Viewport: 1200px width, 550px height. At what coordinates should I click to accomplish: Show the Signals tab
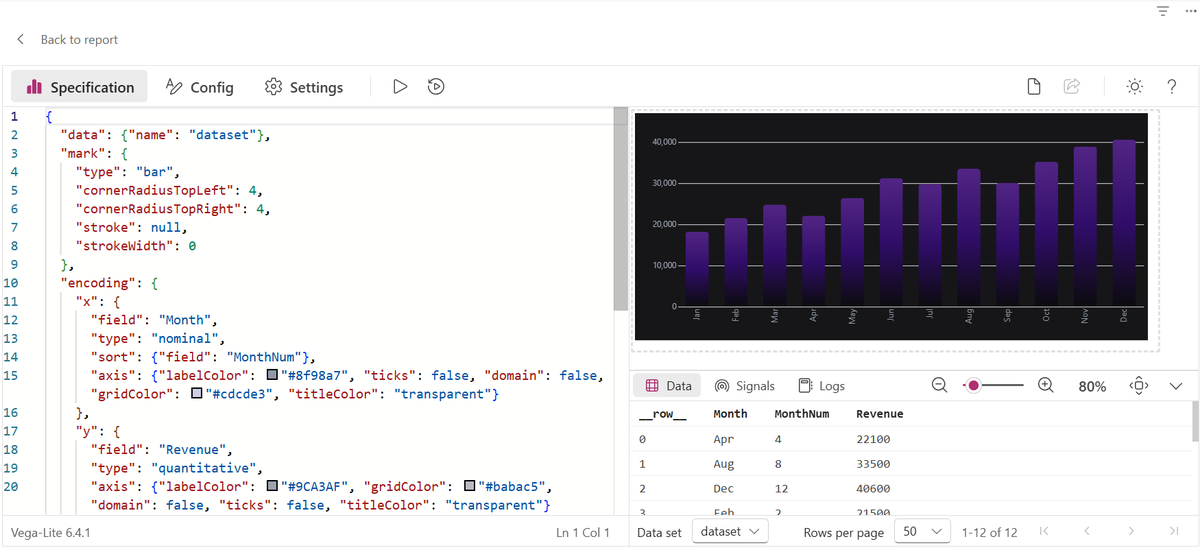pyautogui.click(x=745, y=386)
